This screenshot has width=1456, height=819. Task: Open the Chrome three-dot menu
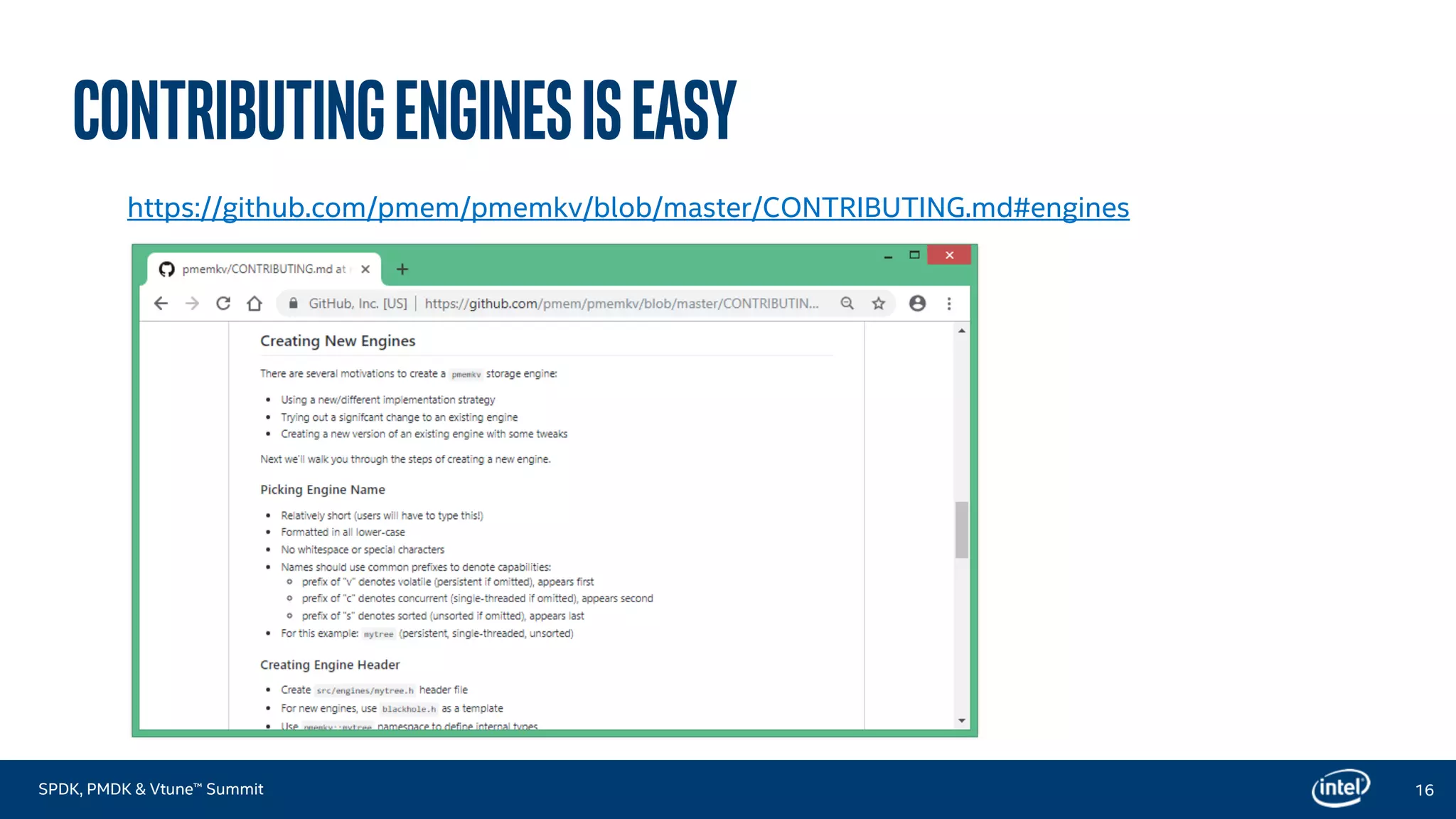[949, 304]
